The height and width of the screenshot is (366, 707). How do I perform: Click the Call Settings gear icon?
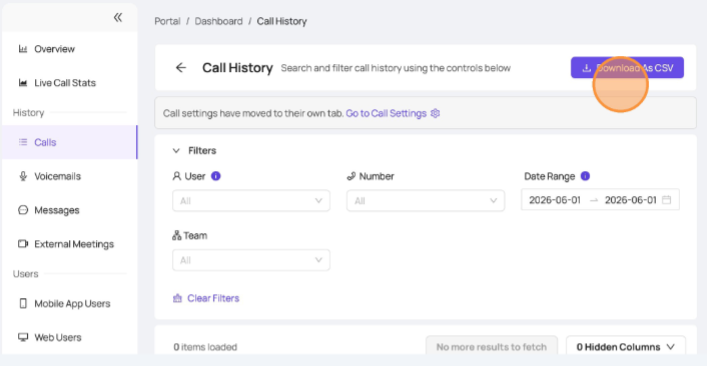435,113
